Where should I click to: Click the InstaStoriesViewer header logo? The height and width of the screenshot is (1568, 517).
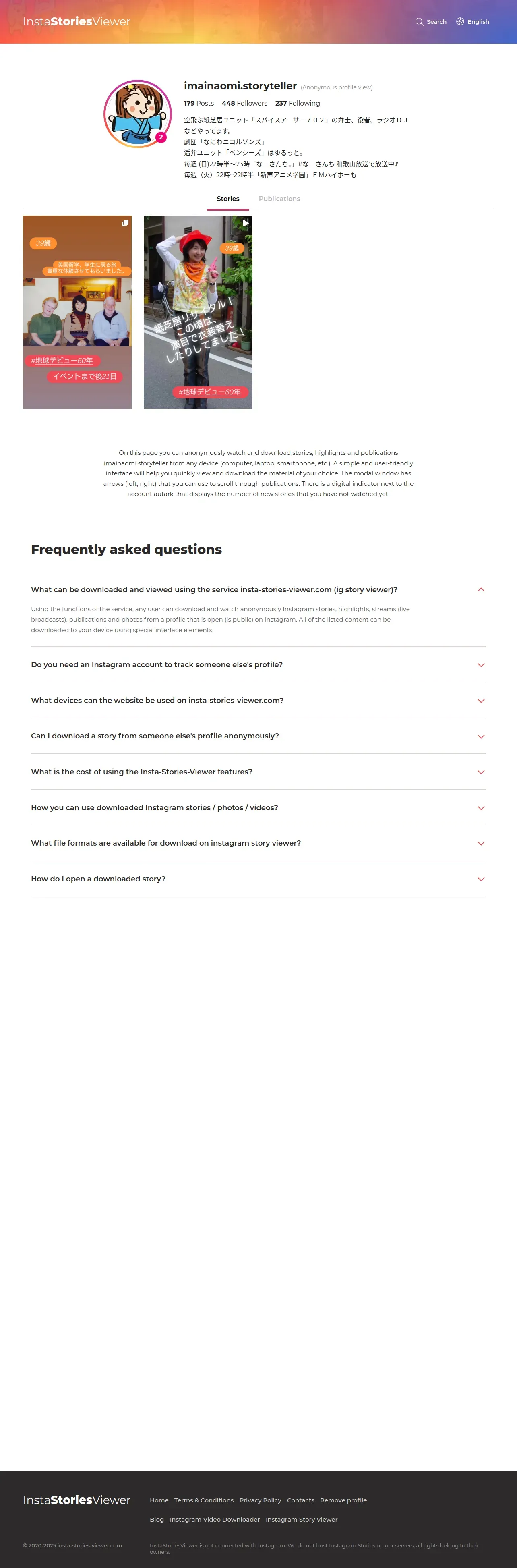[77, 22]
